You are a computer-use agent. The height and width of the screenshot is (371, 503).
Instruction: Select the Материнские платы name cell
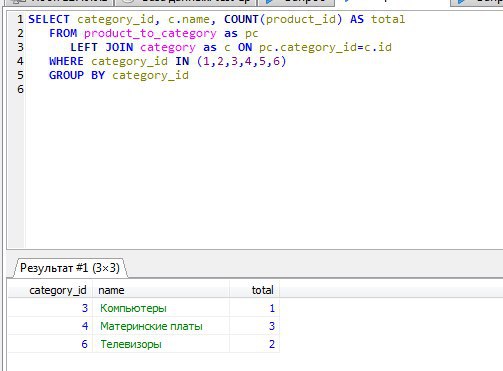161,326
